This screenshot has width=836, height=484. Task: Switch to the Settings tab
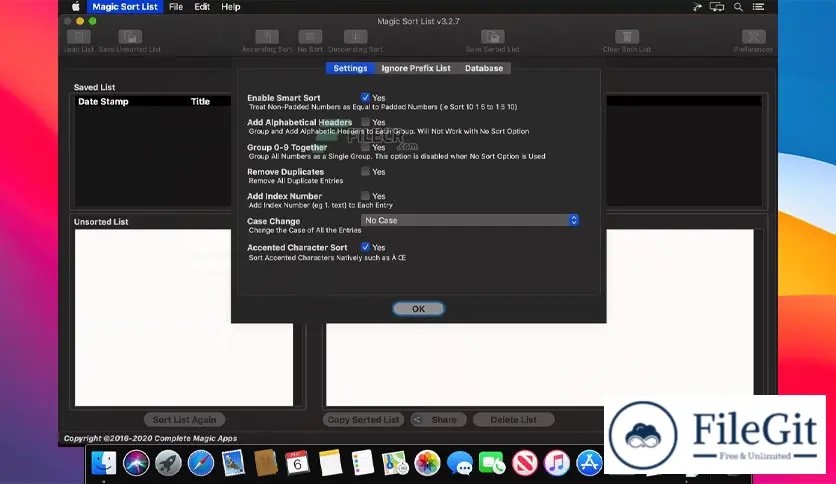click(x=350, y=68)
